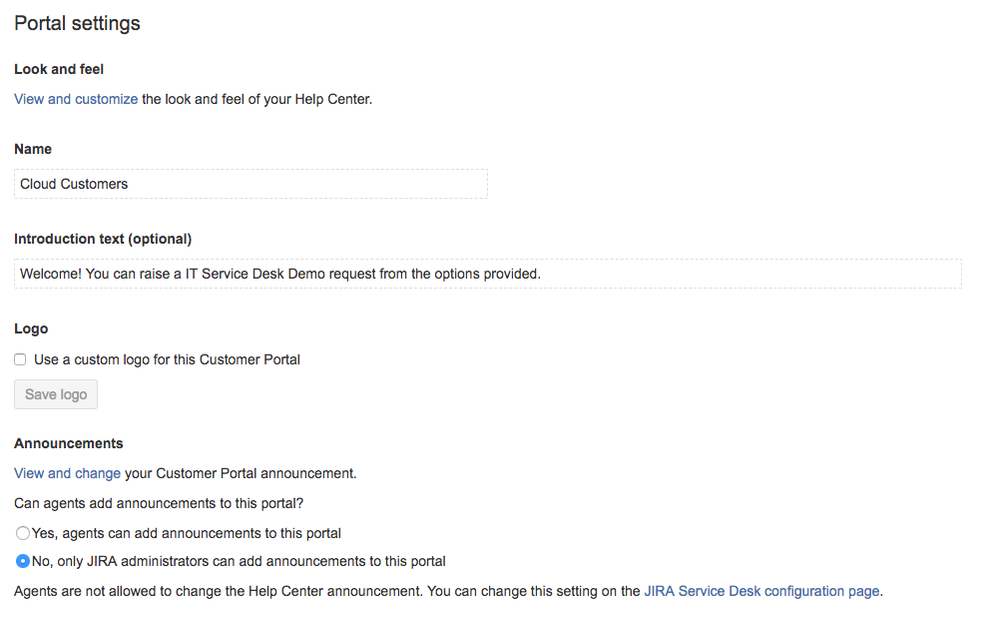Click 'No, only JIRA administrators' label text
The height and width of the screenshot is (643, 999).
pyautogui.click(x=239, y=561)
